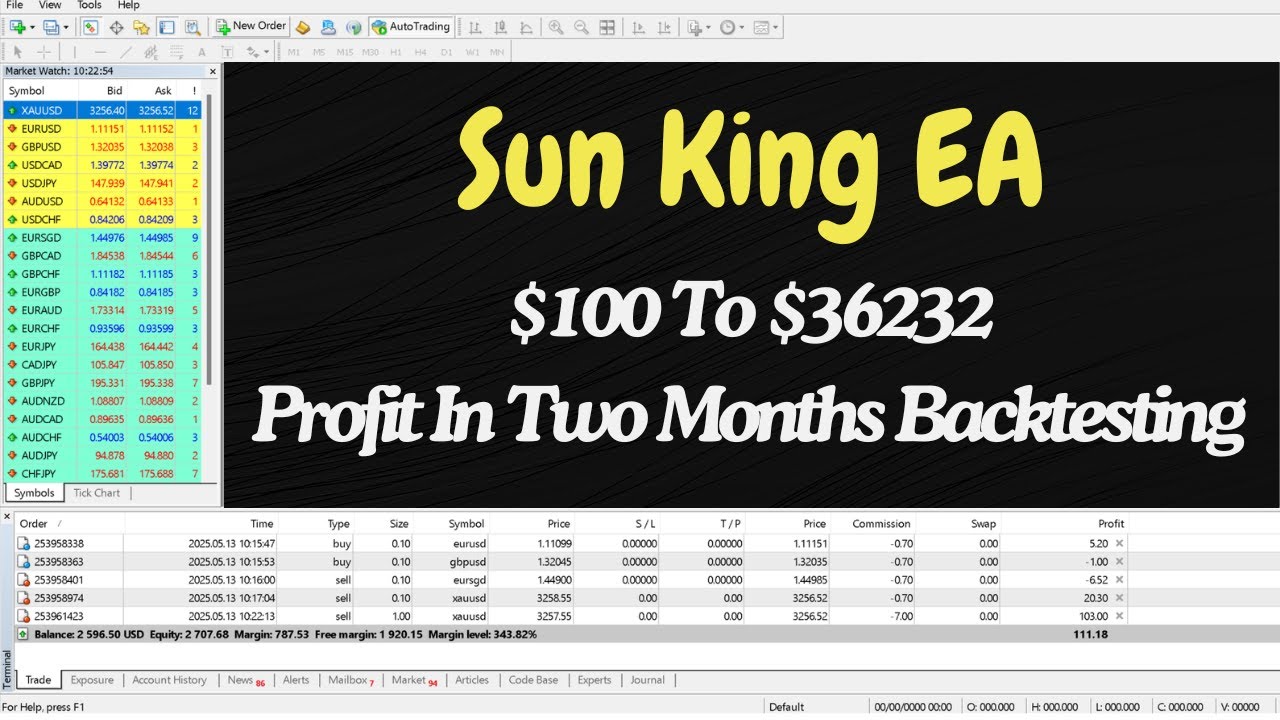Select the equidistant channel tool
This screenshot has width=1280, height=720.
pyautogui.click(x=151, y=51)
